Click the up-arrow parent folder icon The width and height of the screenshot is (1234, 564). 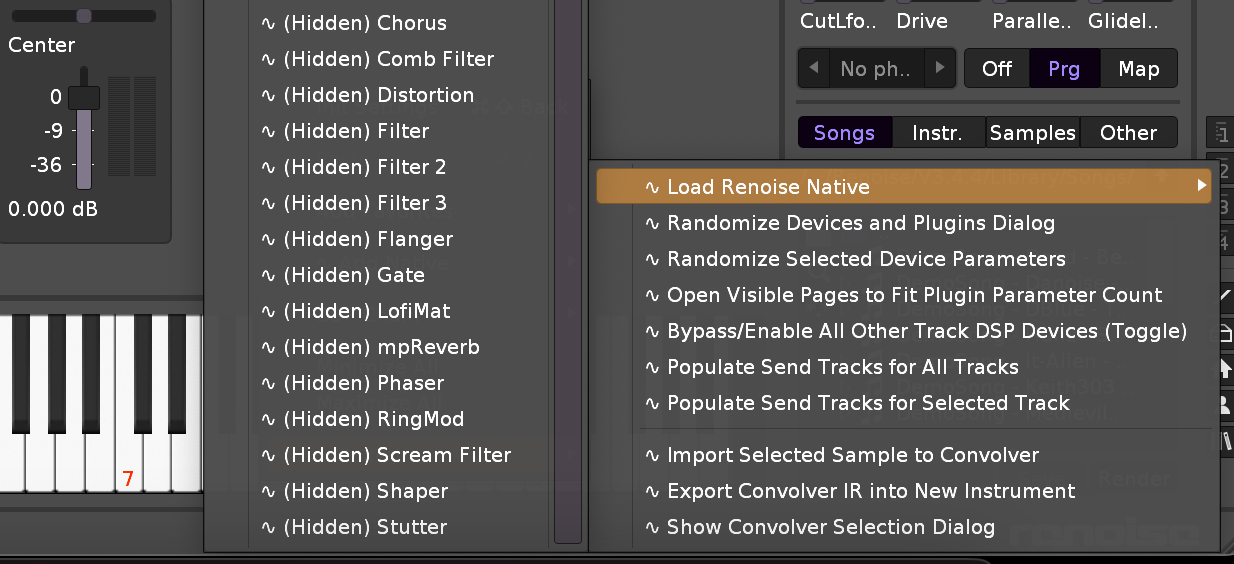coord(1226,368)
